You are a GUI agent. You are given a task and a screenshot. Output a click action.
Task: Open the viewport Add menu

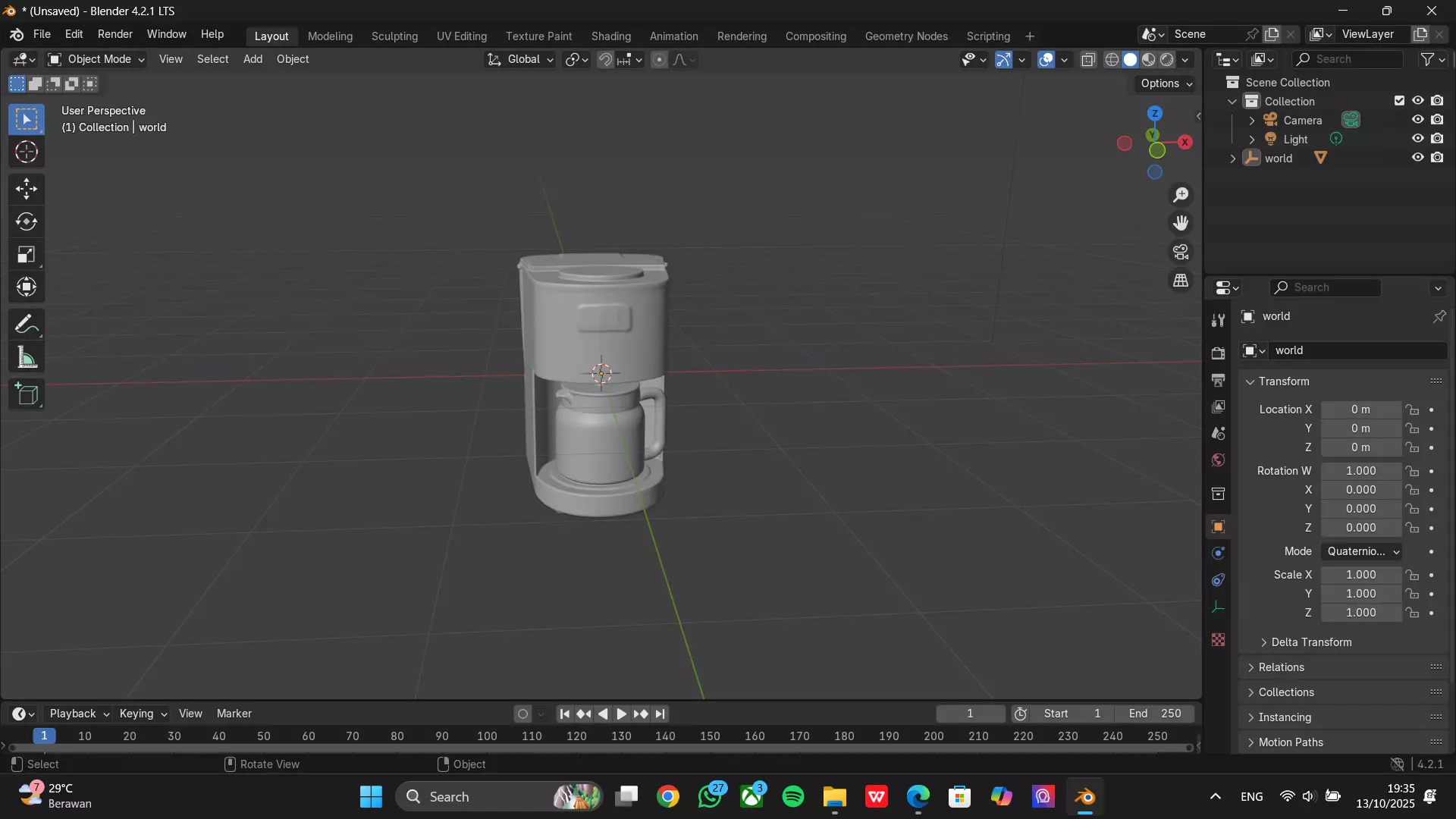click(x=253, y=59)
